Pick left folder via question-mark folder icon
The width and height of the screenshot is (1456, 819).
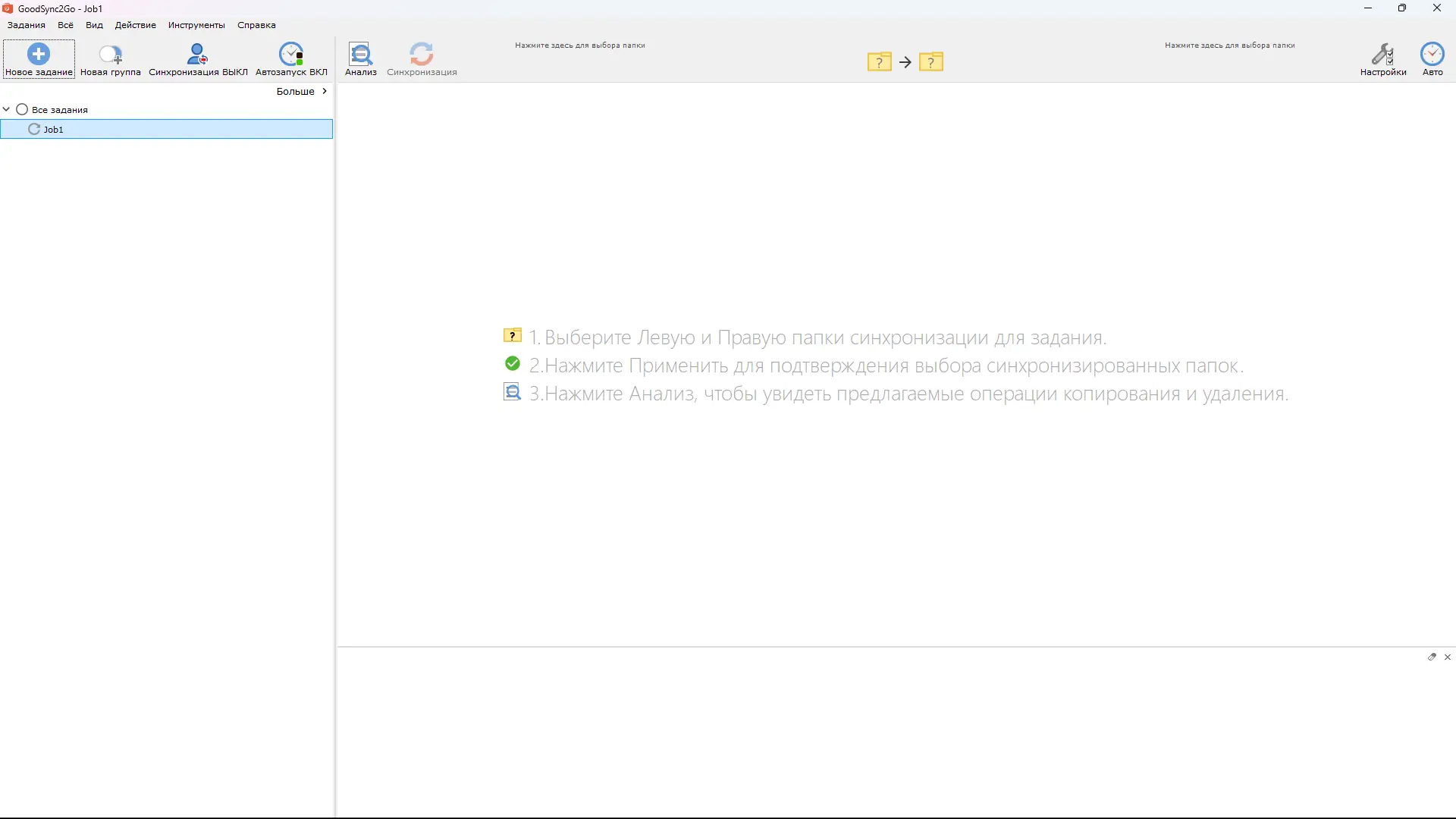[x=880, y=61]
